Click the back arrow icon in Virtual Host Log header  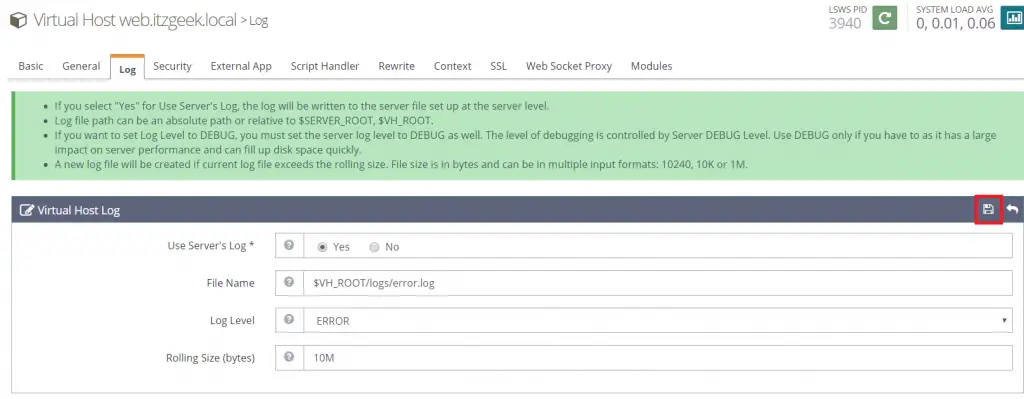1012,210
